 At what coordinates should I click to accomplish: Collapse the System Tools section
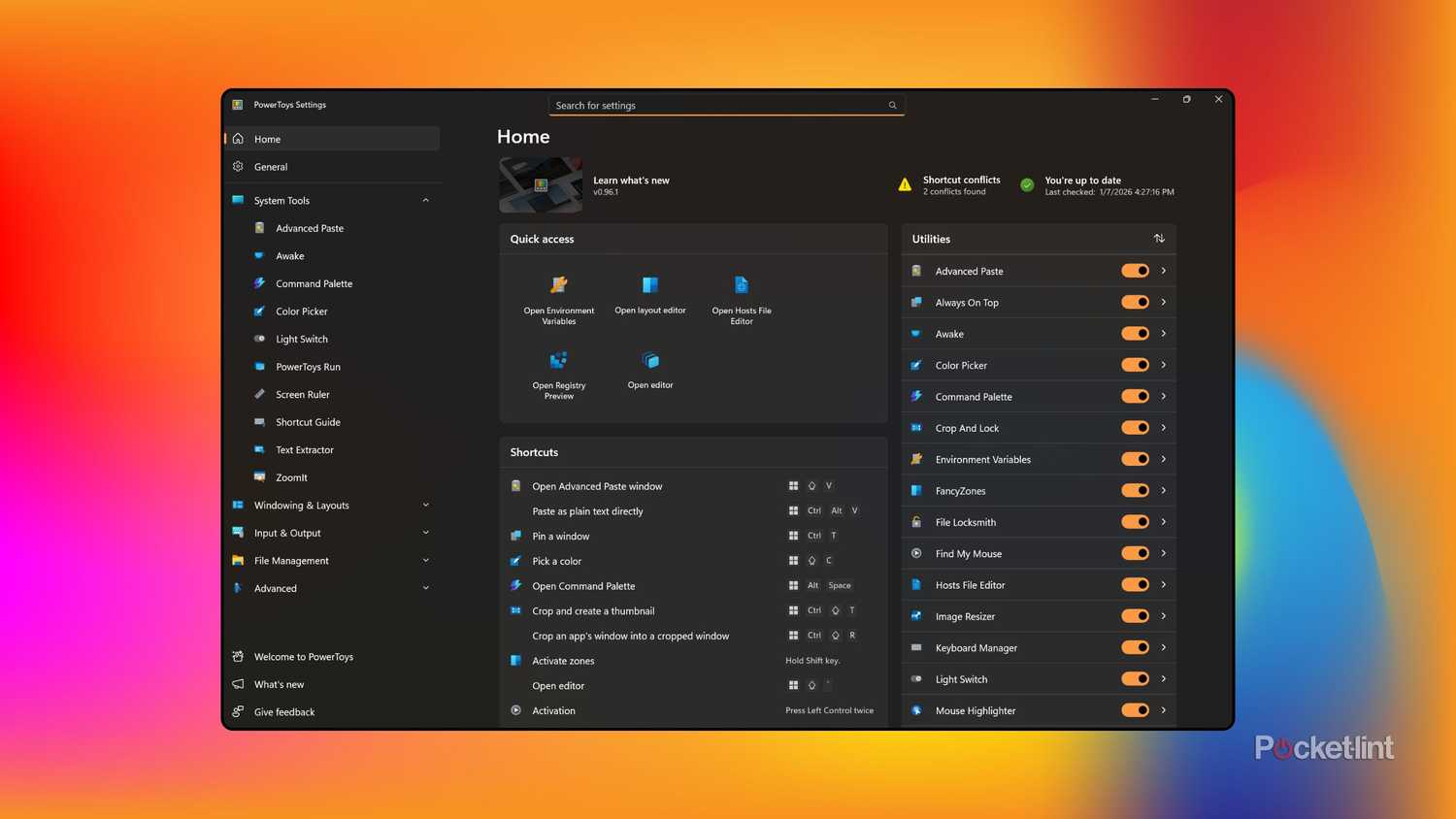tap(425, 200)
